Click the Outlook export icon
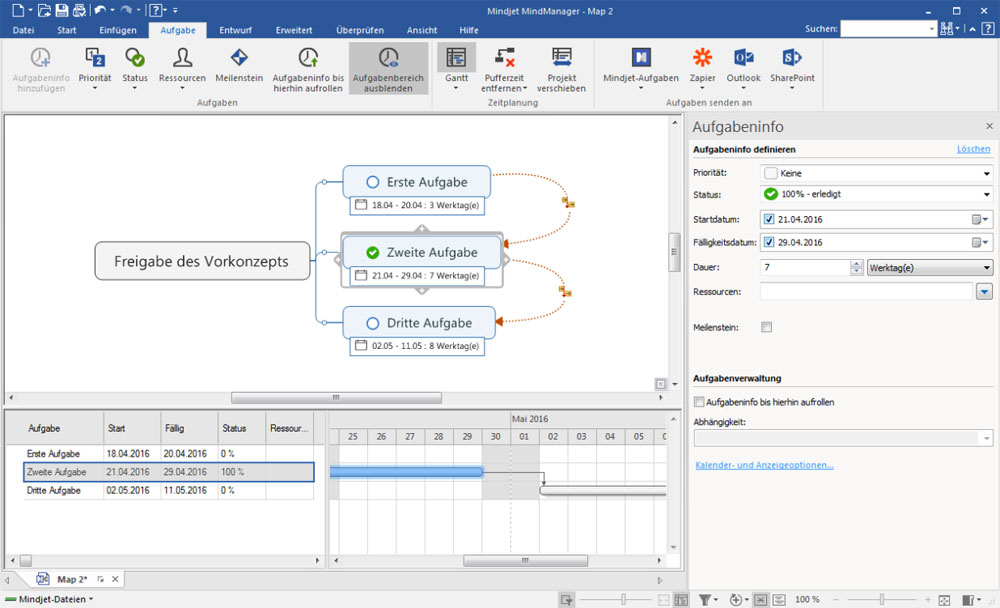Image resolution: width=1000 pixels, height=608 pixels. [743, 58]
